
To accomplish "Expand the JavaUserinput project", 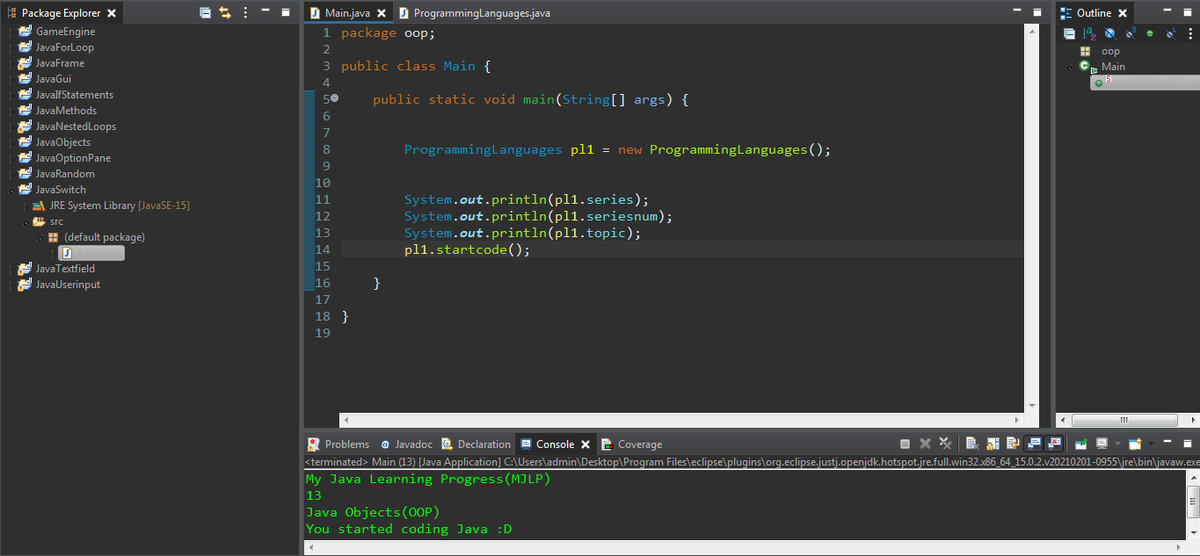I will tap(11, 285).
